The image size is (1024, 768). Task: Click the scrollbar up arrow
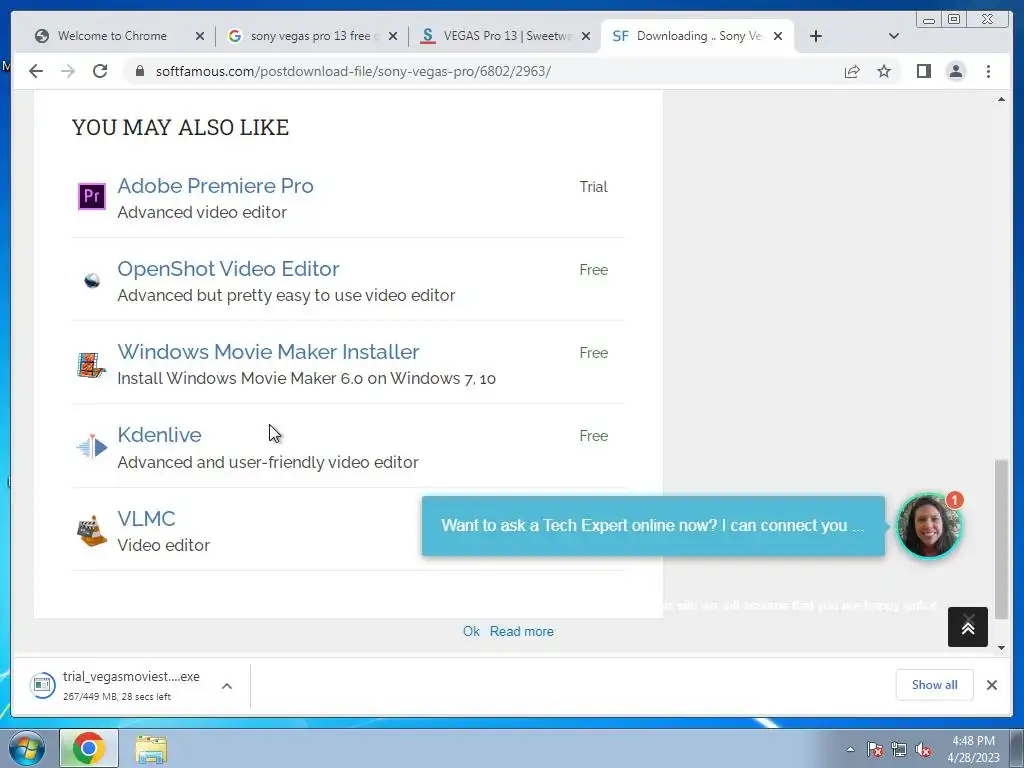tap(1001, 99)
